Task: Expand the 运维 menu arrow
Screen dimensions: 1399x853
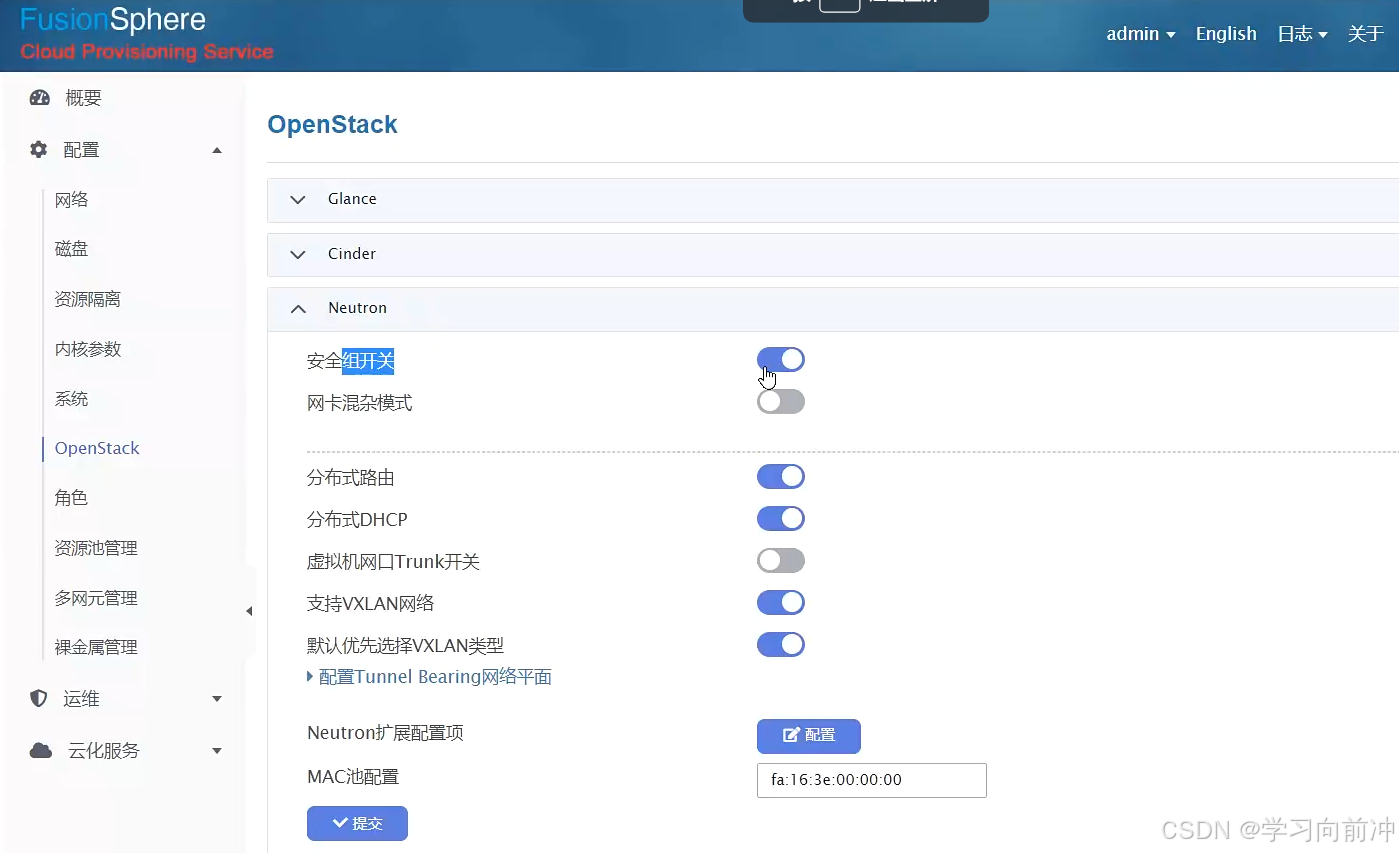Action: 217,699
